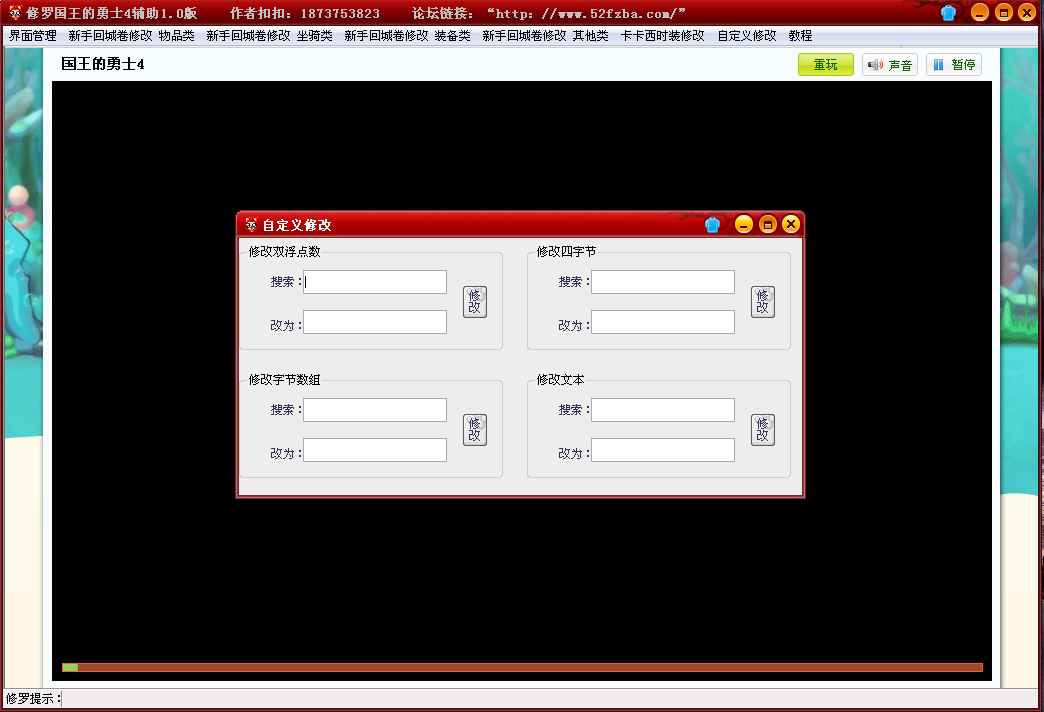Focus the 改为 field under 修改文本
This screenshot has height=712, width=1044.
pos(663,450)
